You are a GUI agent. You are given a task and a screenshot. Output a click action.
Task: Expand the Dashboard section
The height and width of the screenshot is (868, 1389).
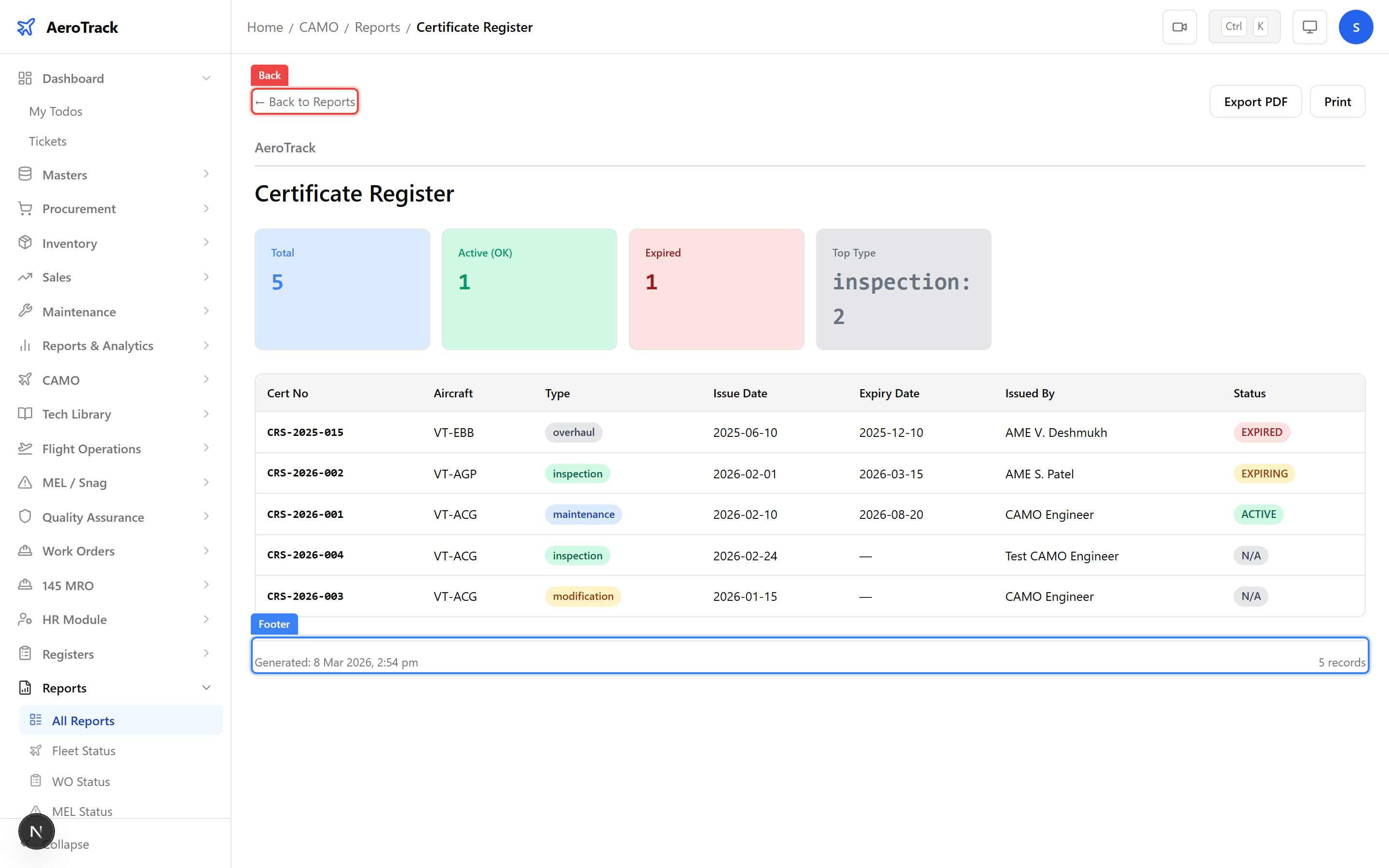tap(206, 78)
